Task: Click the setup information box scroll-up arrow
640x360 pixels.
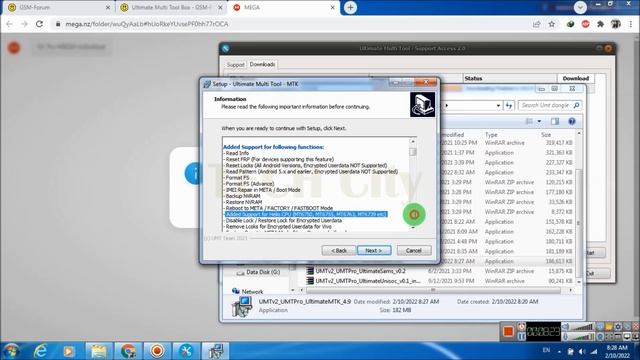Action: (413, 141)
